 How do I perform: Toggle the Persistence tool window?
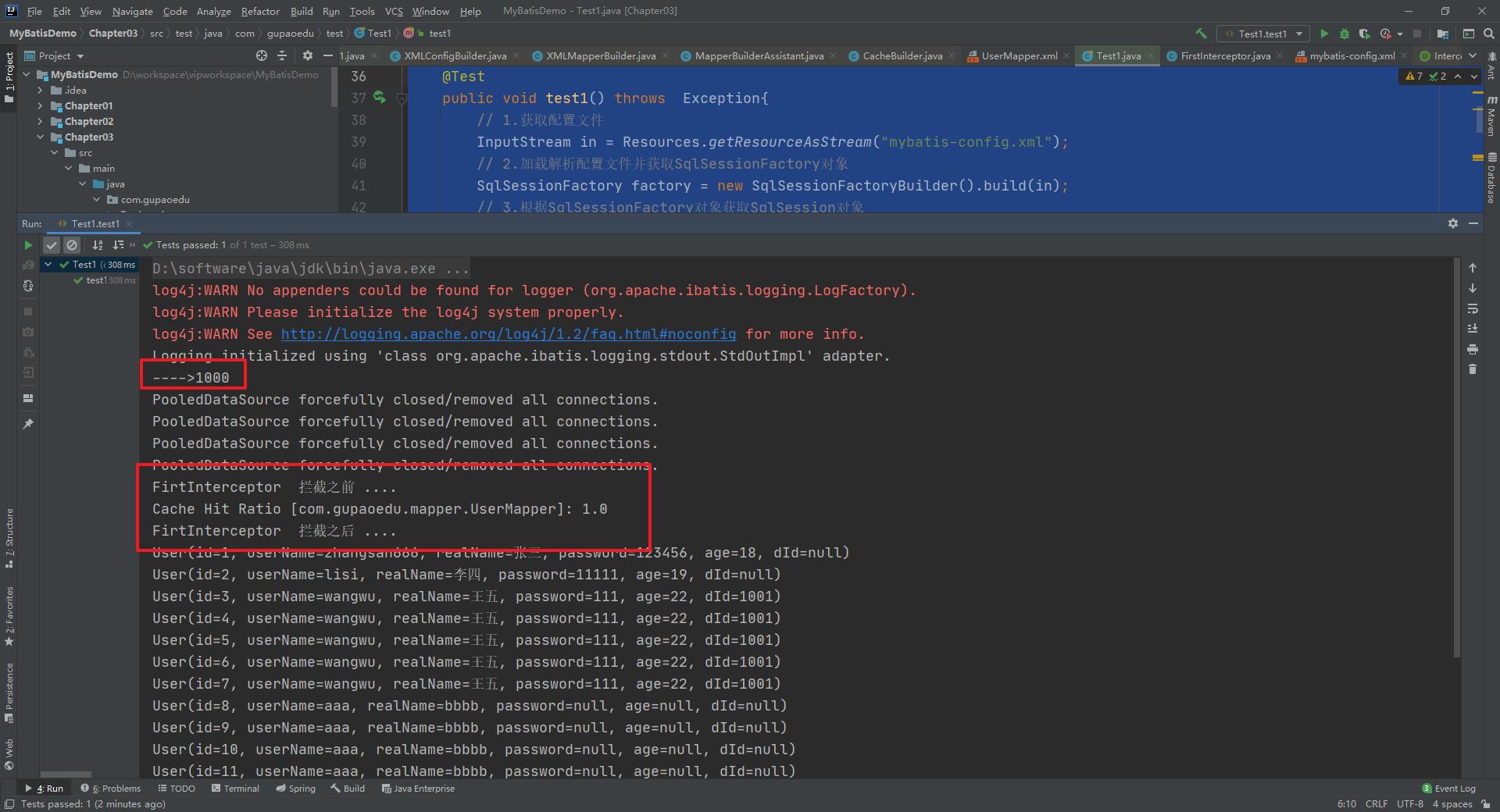click(9, 693)
